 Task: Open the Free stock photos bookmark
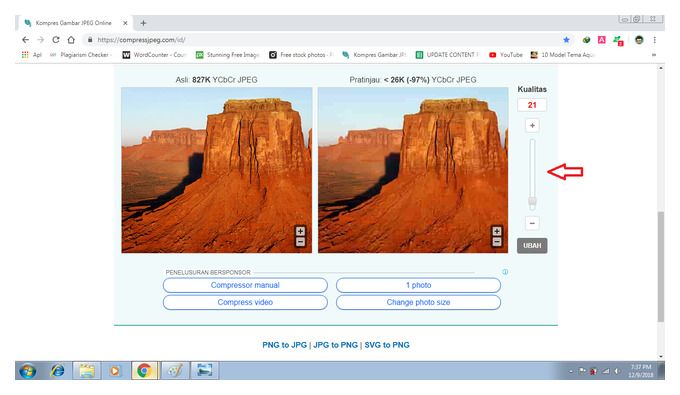tap(301, 55)
